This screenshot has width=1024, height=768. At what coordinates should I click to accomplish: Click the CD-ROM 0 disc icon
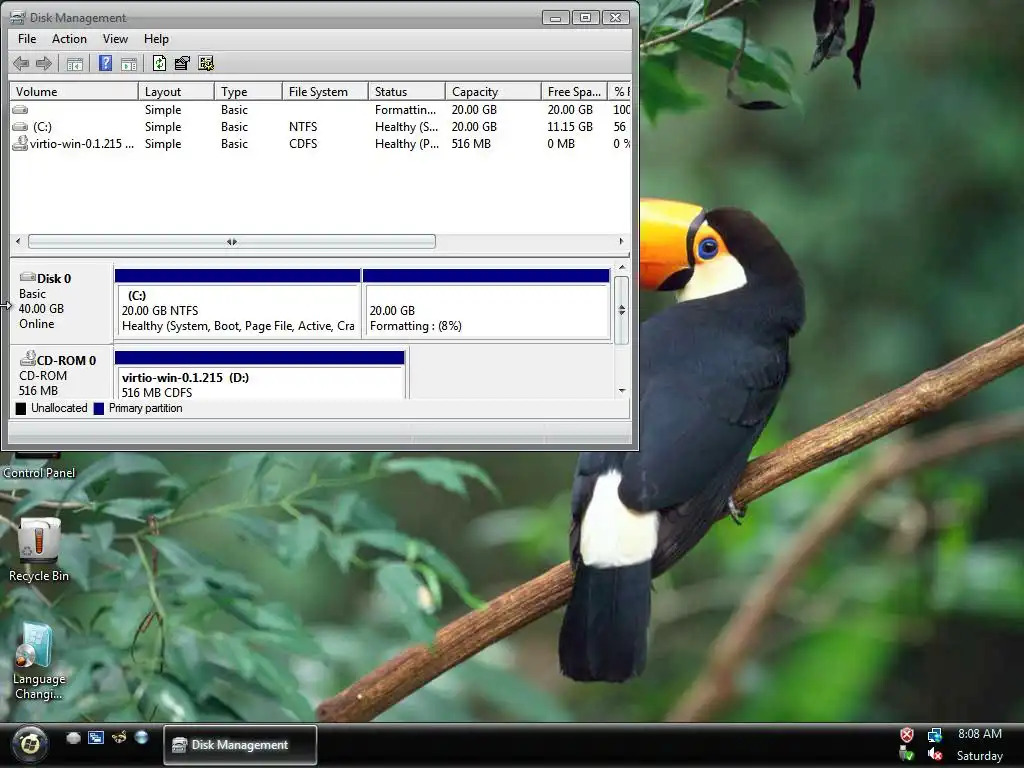27,359
